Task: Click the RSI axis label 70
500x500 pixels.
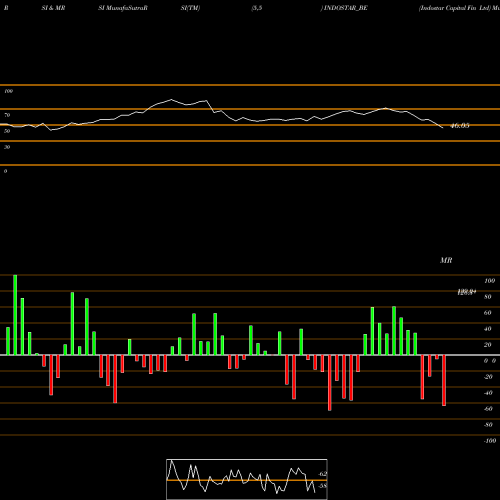Action: [x=7, y=115]
